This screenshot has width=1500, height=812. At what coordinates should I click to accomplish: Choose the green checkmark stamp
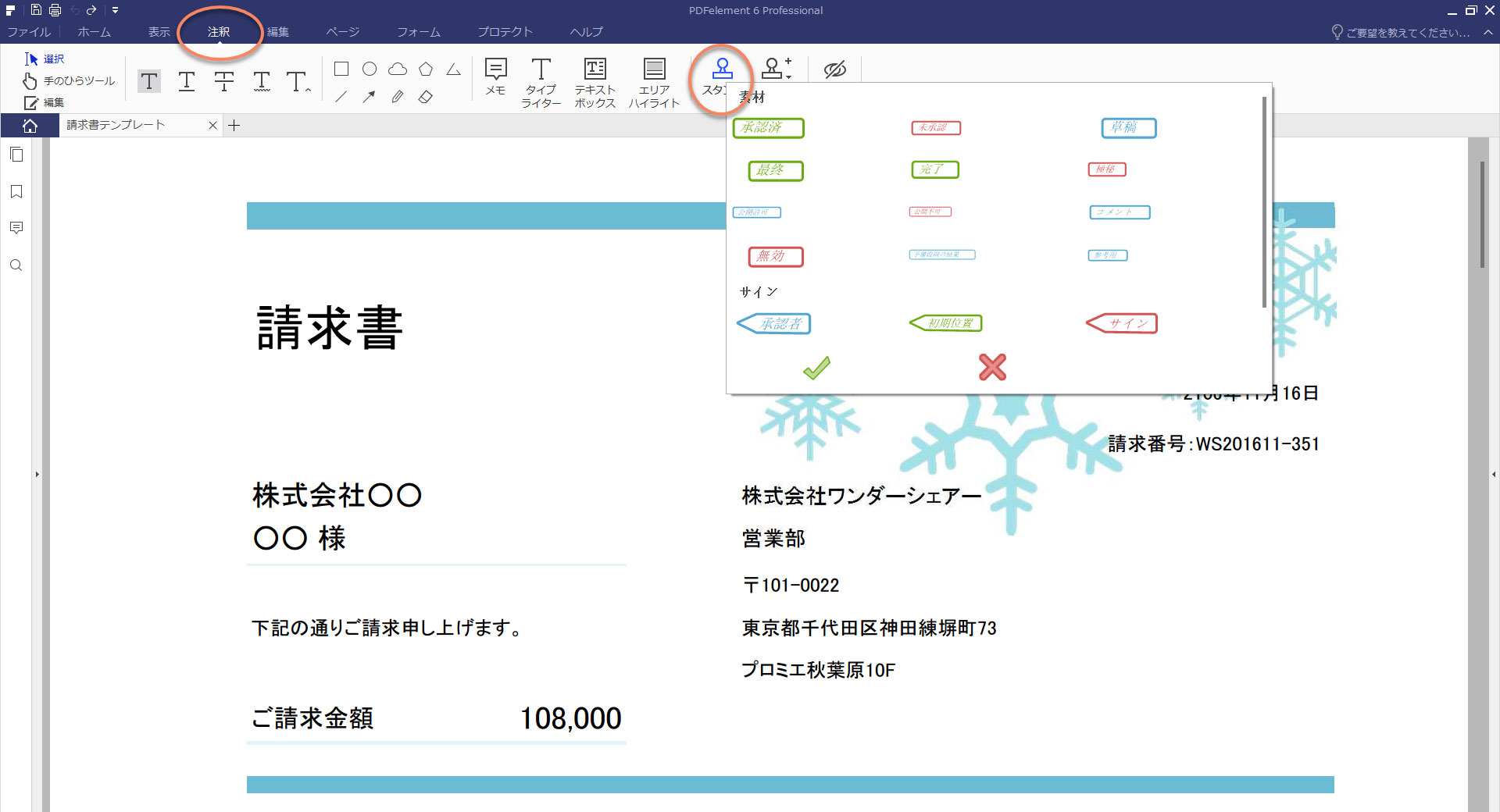click(x=816, y=368)
